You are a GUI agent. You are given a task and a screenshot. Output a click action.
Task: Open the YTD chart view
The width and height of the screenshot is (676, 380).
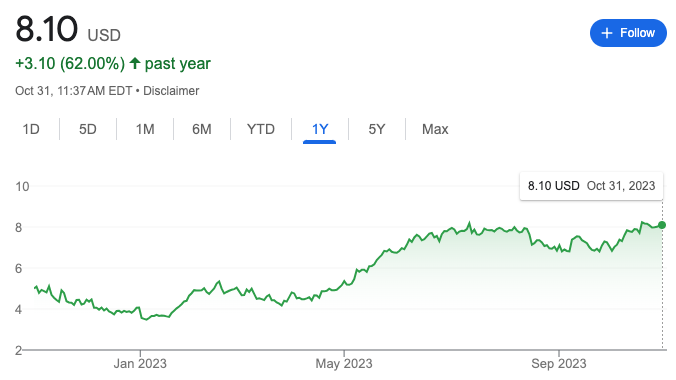[261, 129]
